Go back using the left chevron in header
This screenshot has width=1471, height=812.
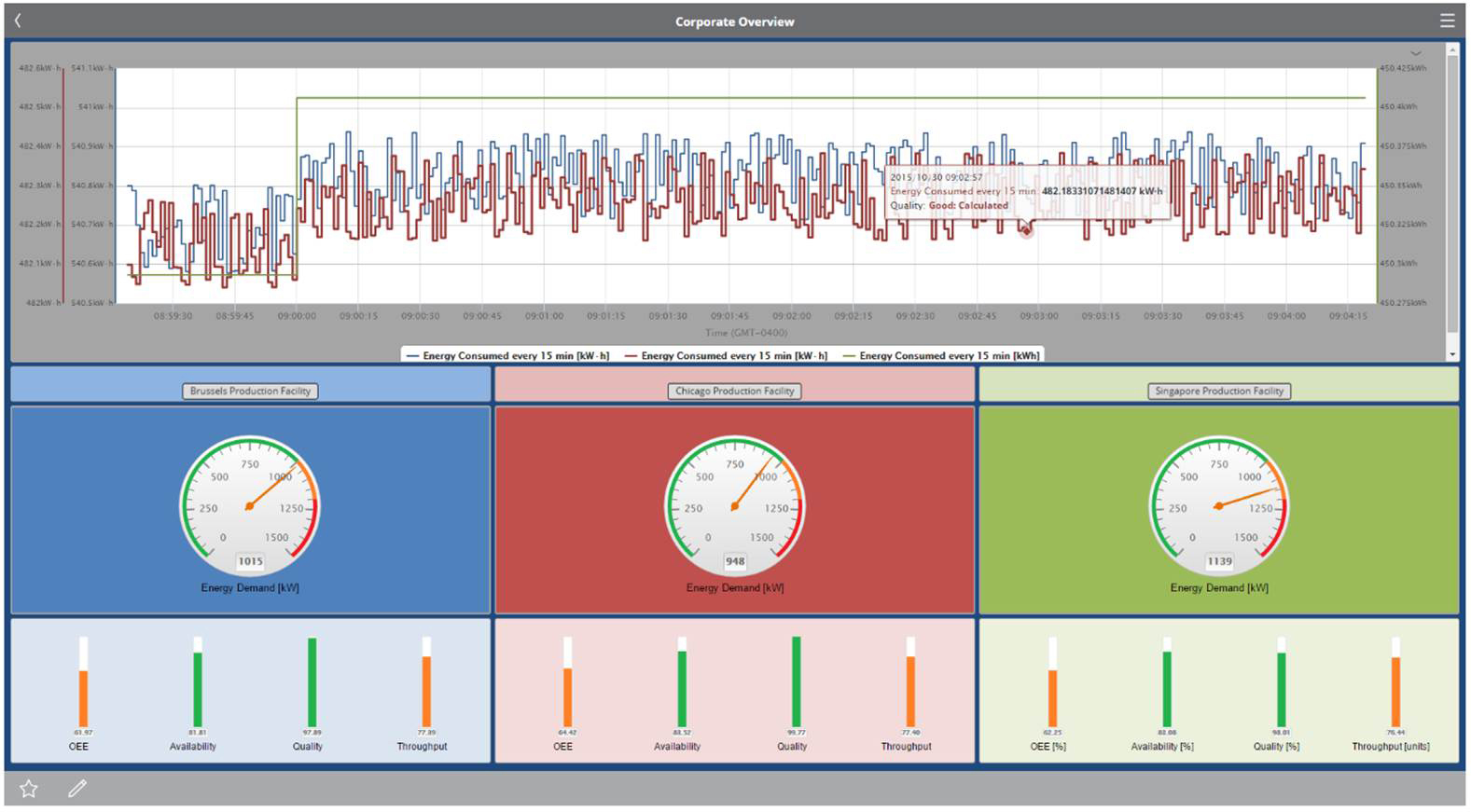pyautogui.click(x=18, y=21)
